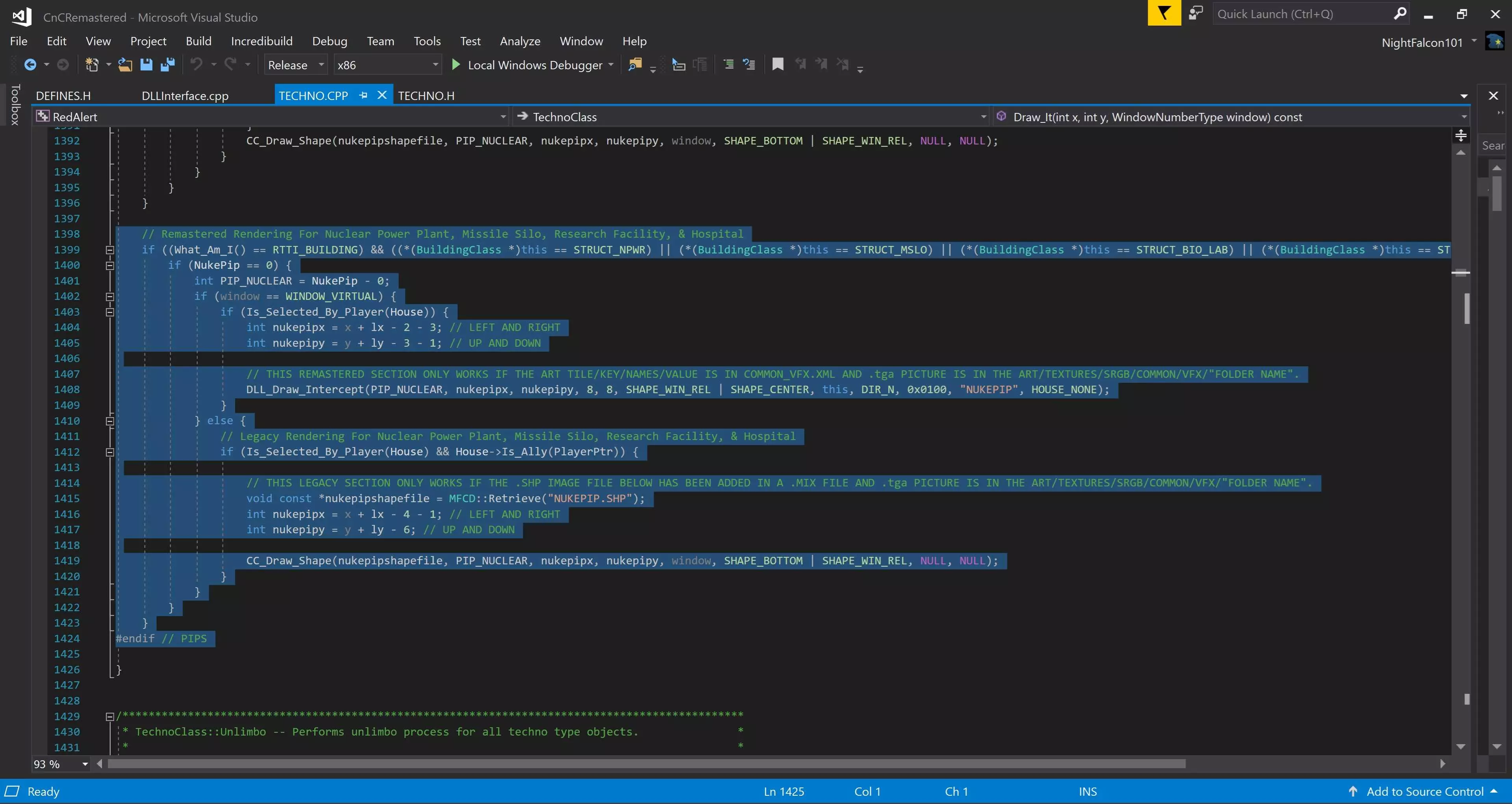Save the current file with the disk icon
Image resolution: width=1512 pixels, height=804 pixels.
[x=146, y=65]
